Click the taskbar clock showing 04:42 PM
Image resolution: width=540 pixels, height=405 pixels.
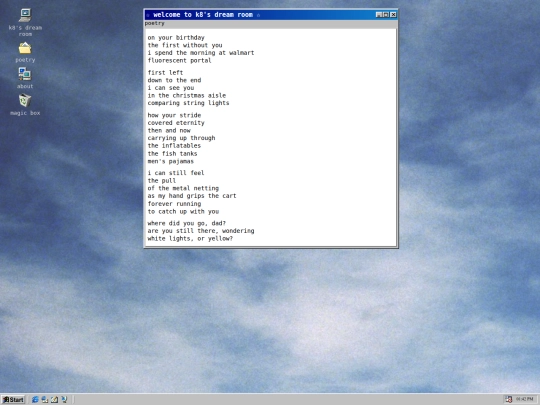click(525, 399)
